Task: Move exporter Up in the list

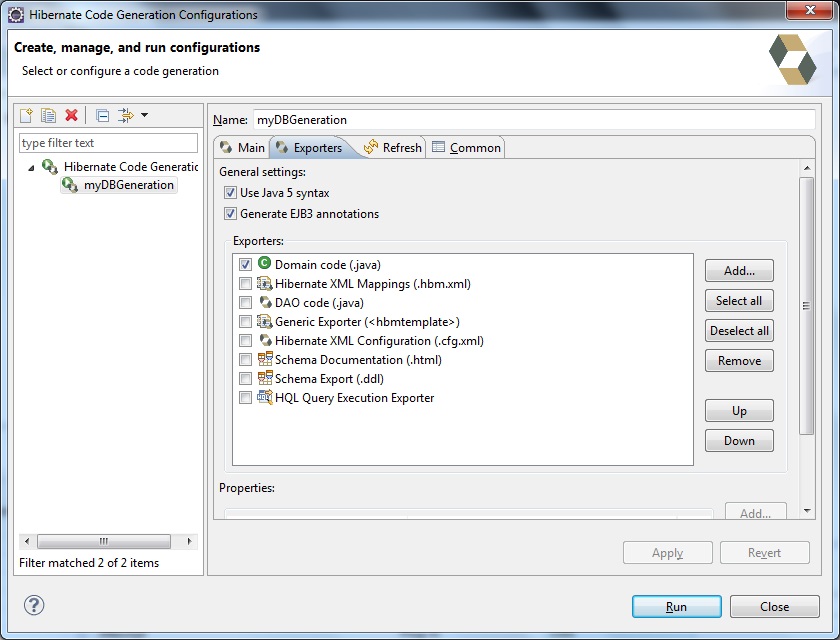Action: point(739,411)
